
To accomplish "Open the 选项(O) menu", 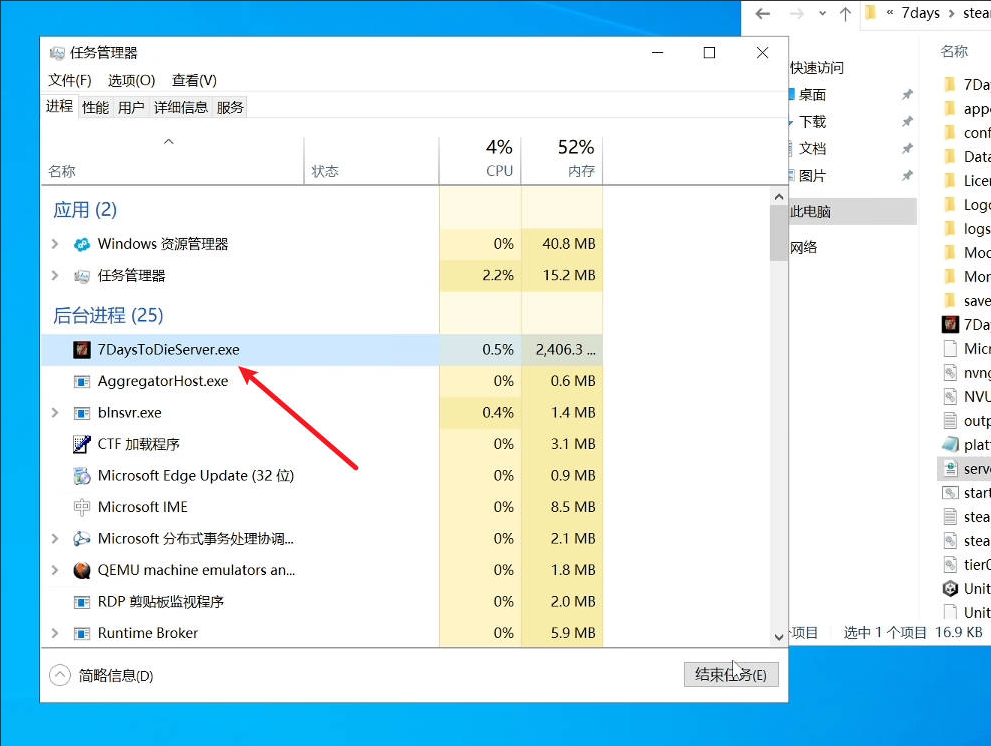I will pyautogui.click(x=131, y=80).
